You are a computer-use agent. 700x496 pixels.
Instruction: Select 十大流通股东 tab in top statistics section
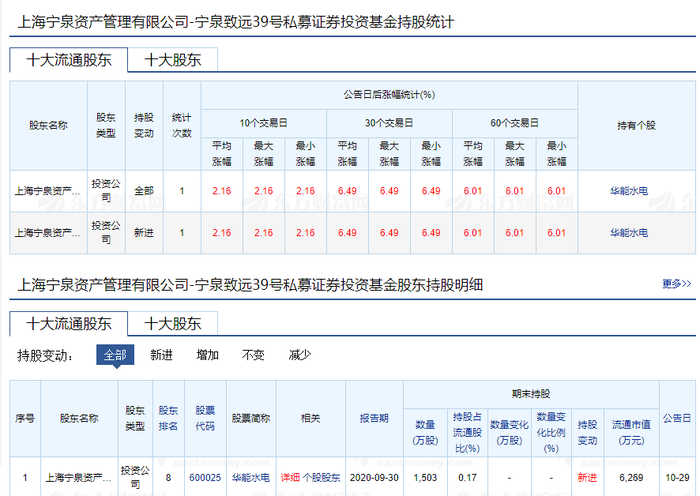click(x=69, y=60)
